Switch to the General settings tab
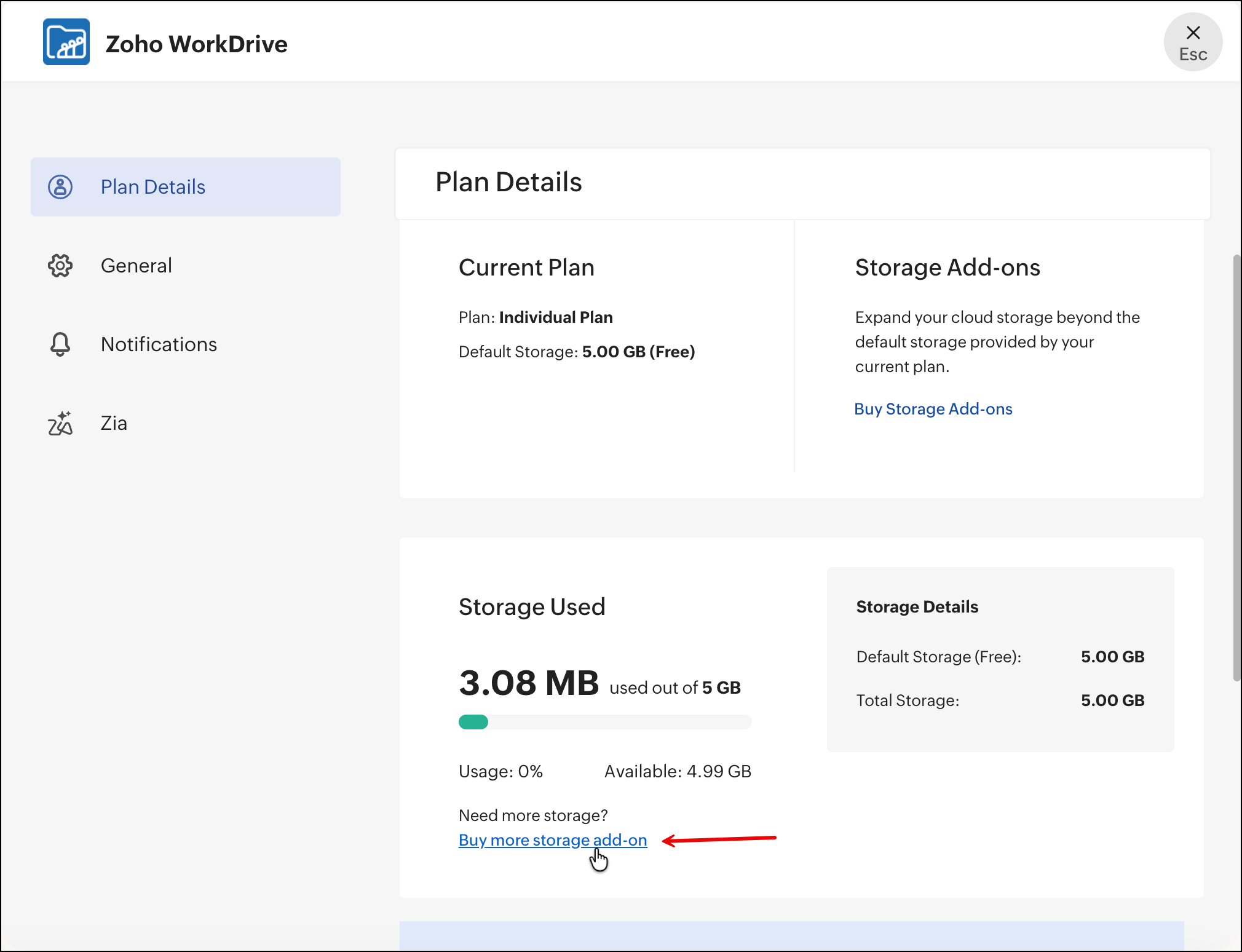The width and height of the screenshot is (1242, 952). pos(136,266)
